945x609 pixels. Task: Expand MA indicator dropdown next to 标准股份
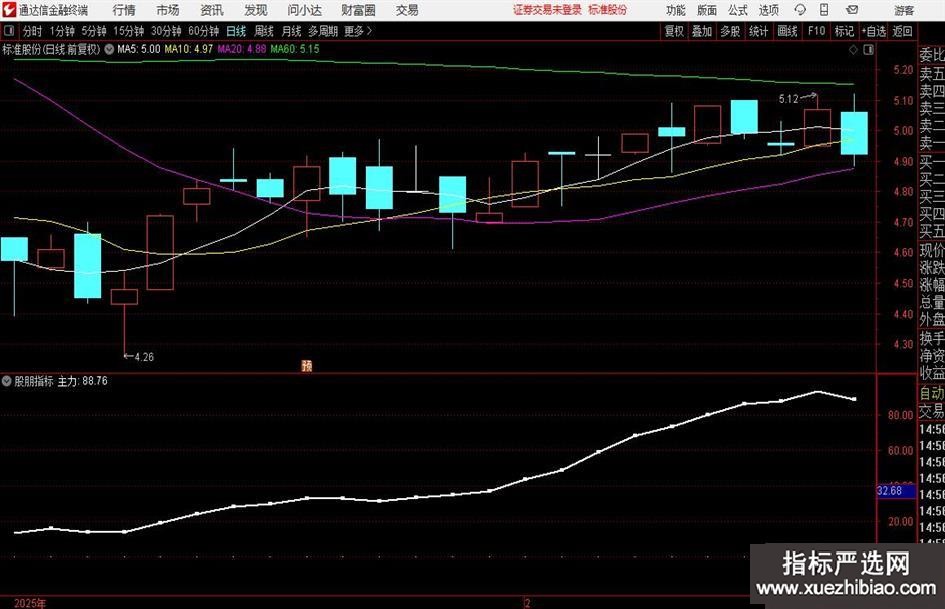tap(109, 49)
